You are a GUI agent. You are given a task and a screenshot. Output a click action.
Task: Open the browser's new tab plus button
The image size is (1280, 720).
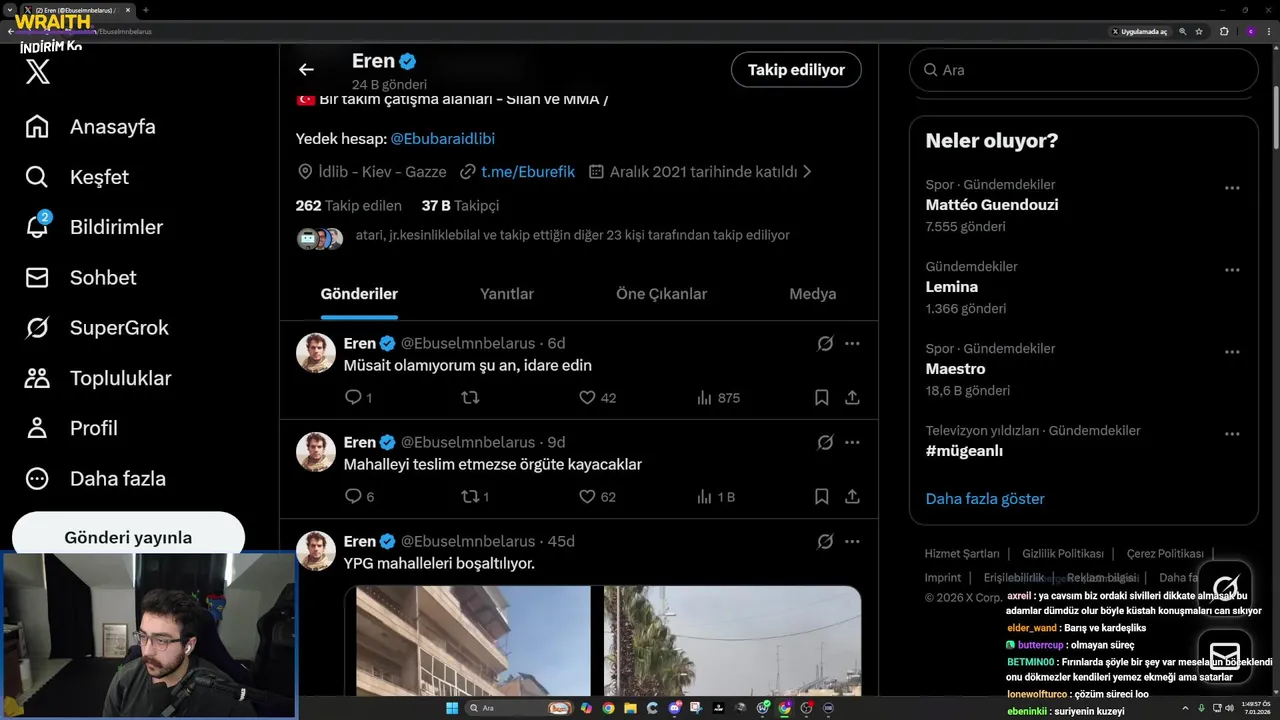(x=146, y=10)
